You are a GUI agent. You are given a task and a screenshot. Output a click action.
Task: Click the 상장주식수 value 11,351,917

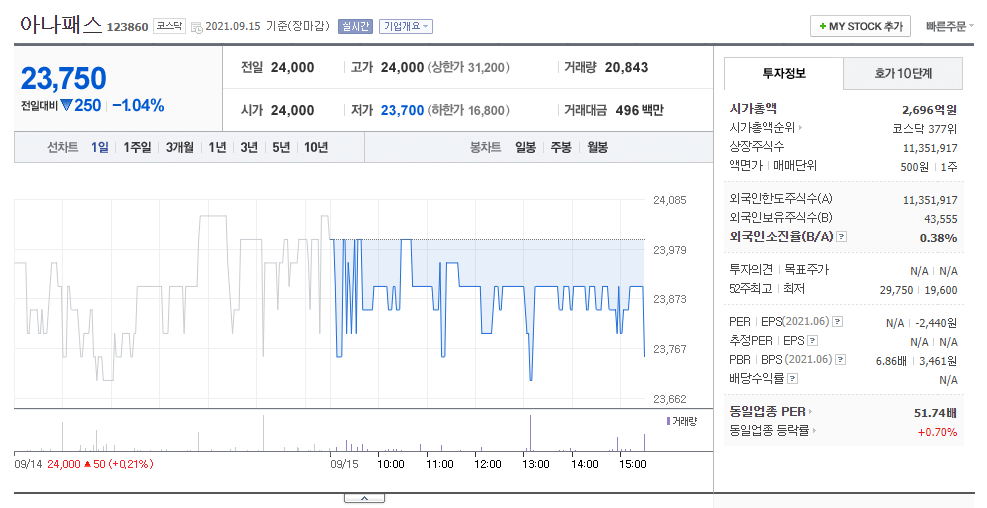tap(930, 148)
